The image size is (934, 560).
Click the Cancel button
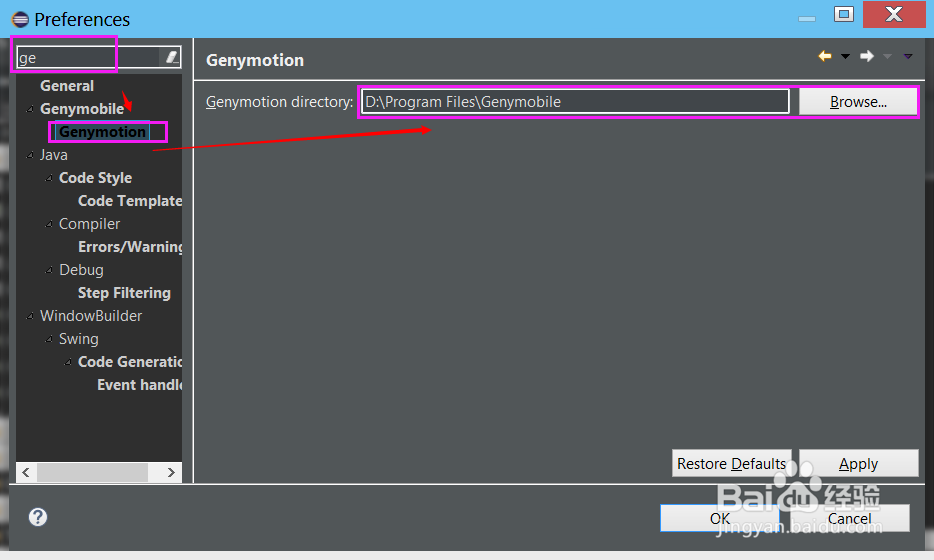point(849,518)
